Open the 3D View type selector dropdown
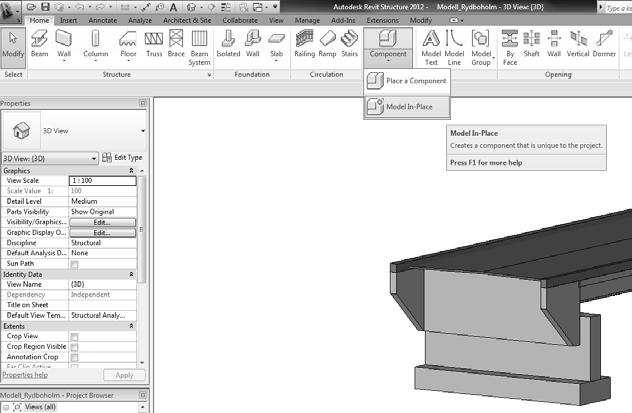The width and height of the screenshot is (632, 413). (x=143, y=131)
